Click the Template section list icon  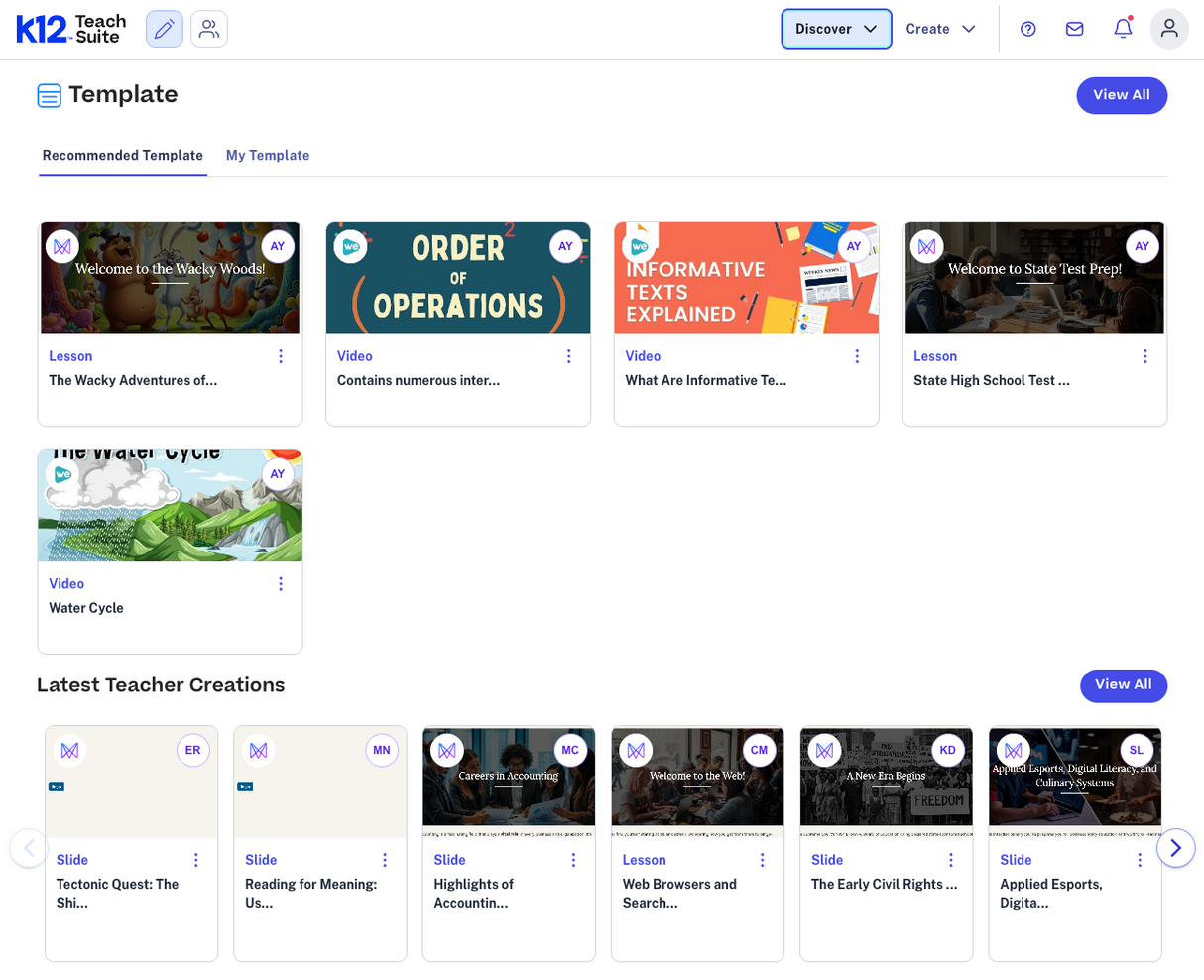[49, 95]
